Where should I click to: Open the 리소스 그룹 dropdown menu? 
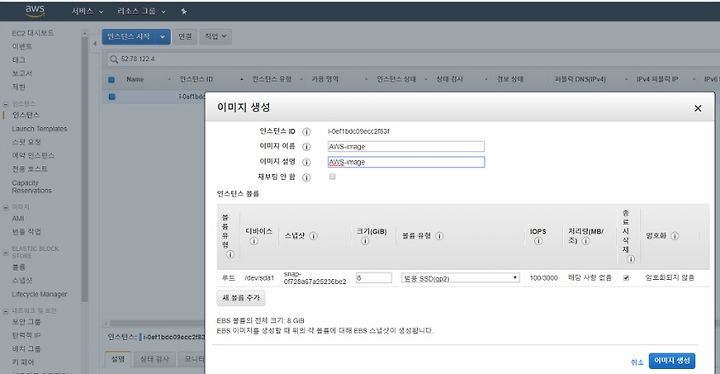tap(141, 11)
